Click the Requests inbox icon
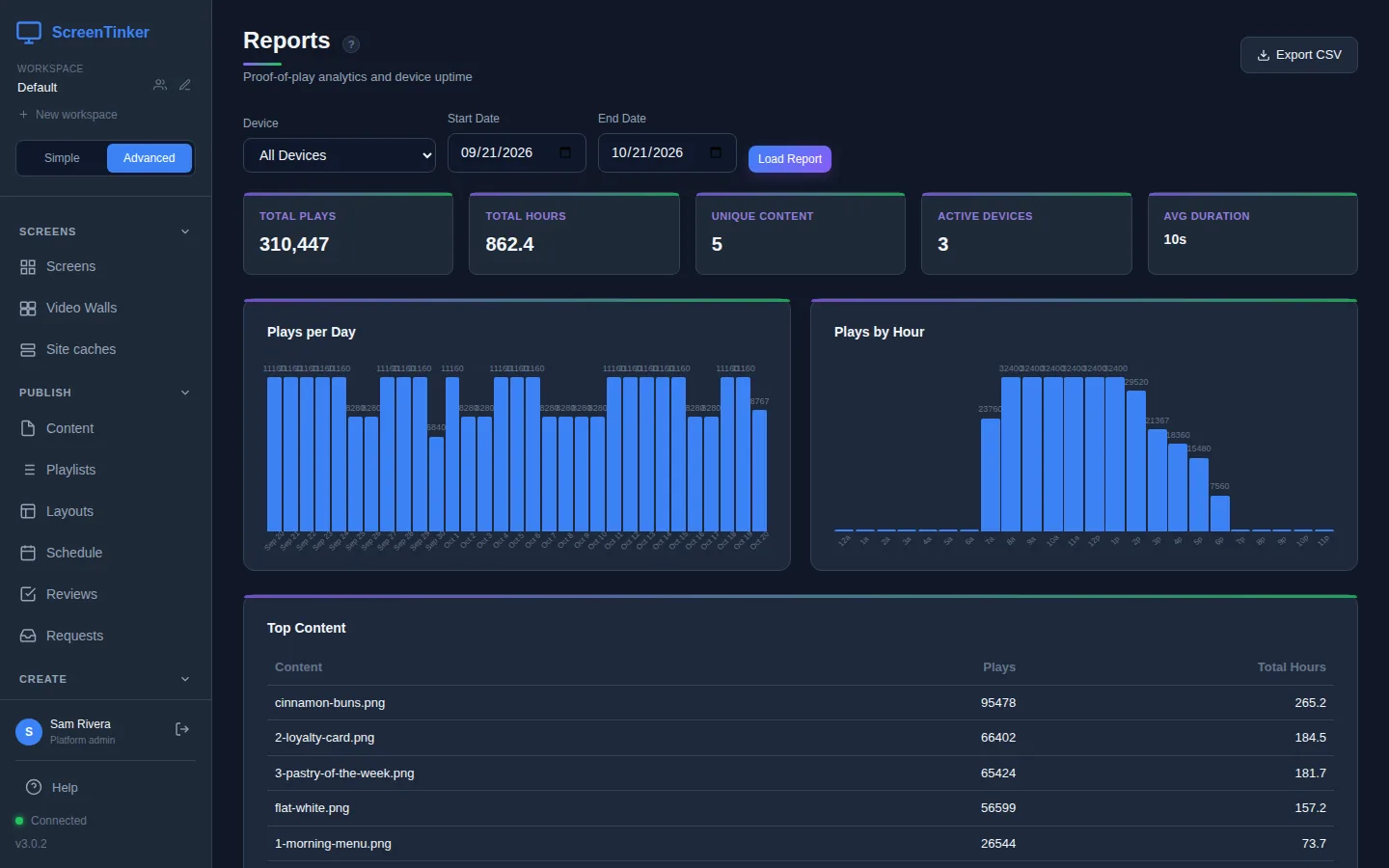 point(28,636)
